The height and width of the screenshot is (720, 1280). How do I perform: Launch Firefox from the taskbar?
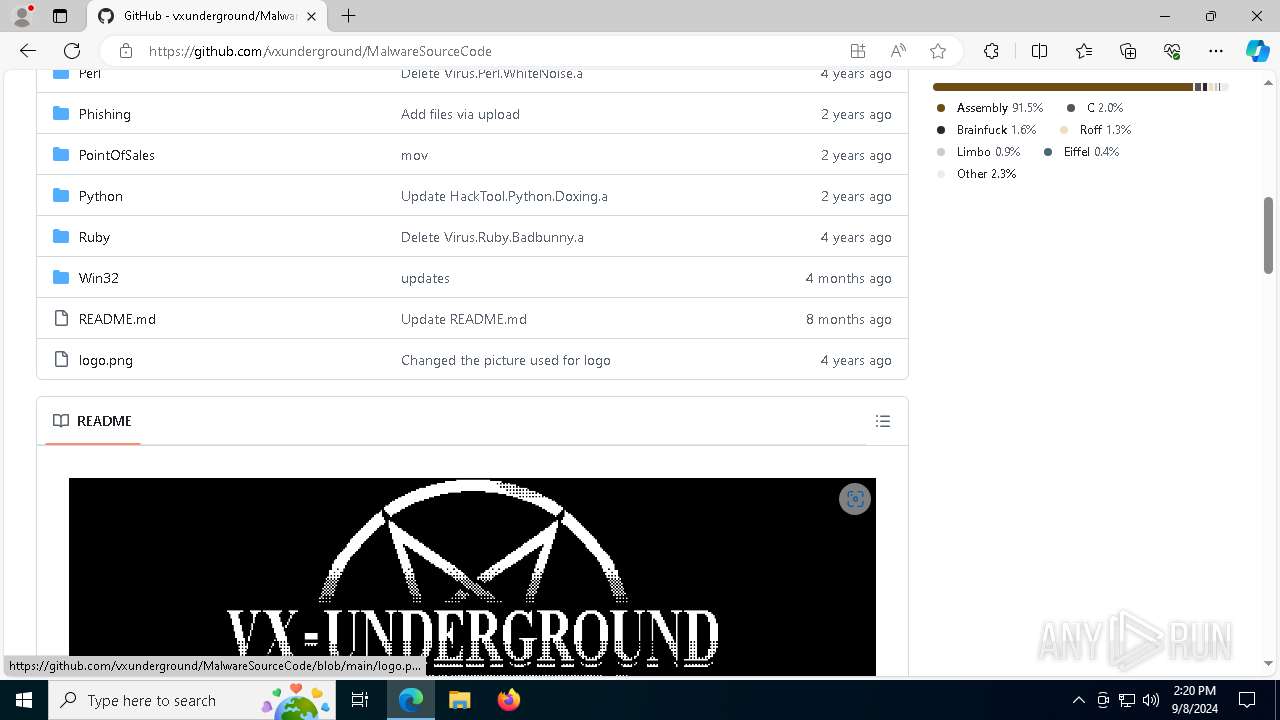tap(509, 700)
